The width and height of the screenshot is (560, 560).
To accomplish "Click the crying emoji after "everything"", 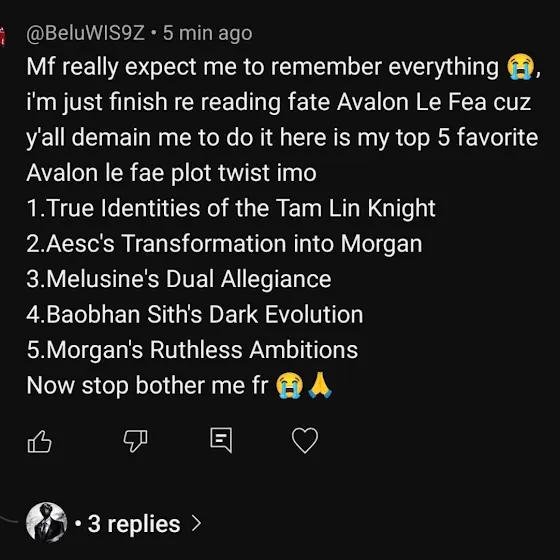I will point(521,66).
